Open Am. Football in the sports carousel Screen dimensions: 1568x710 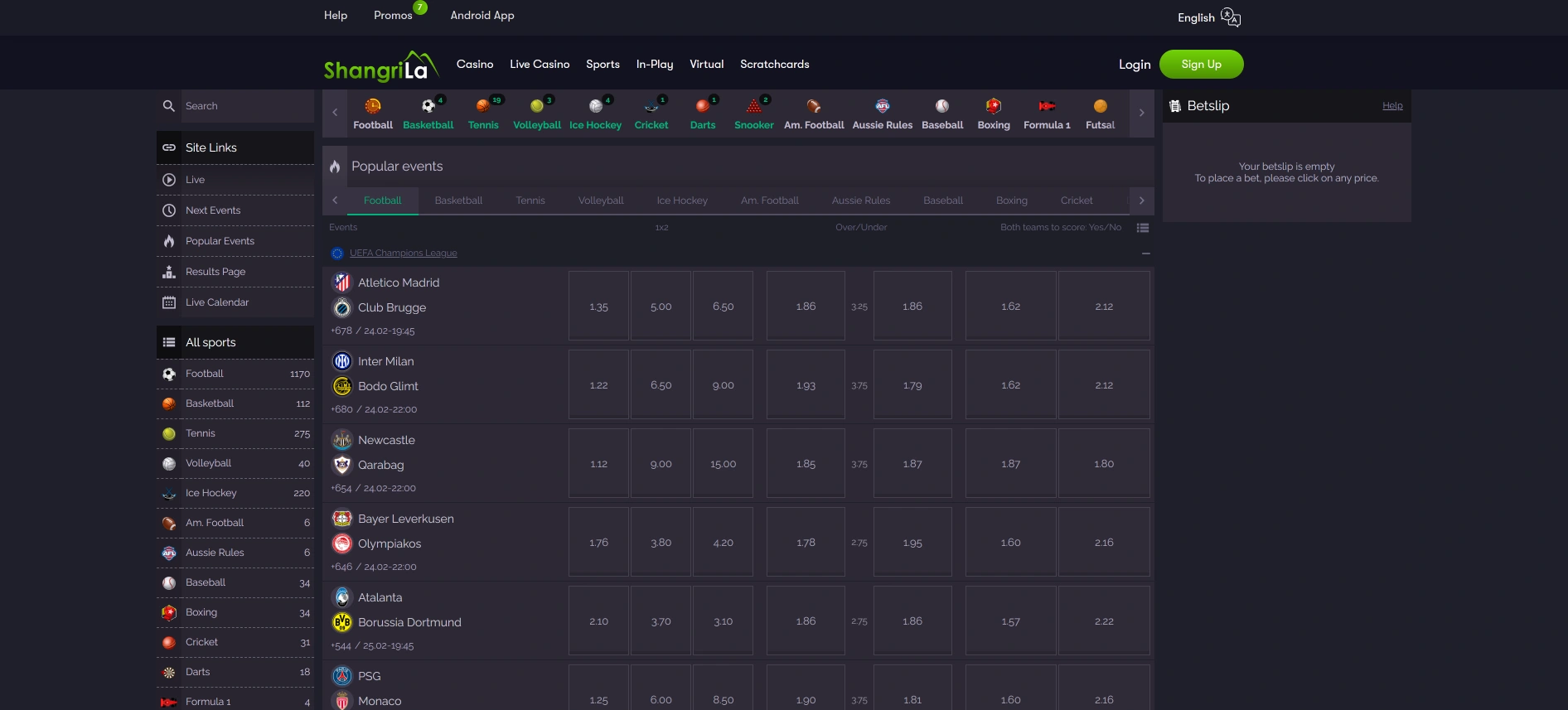814,114
